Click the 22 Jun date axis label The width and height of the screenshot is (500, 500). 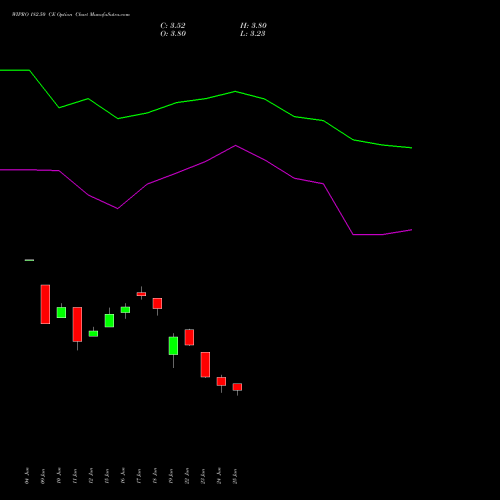(x=187, y=476)
